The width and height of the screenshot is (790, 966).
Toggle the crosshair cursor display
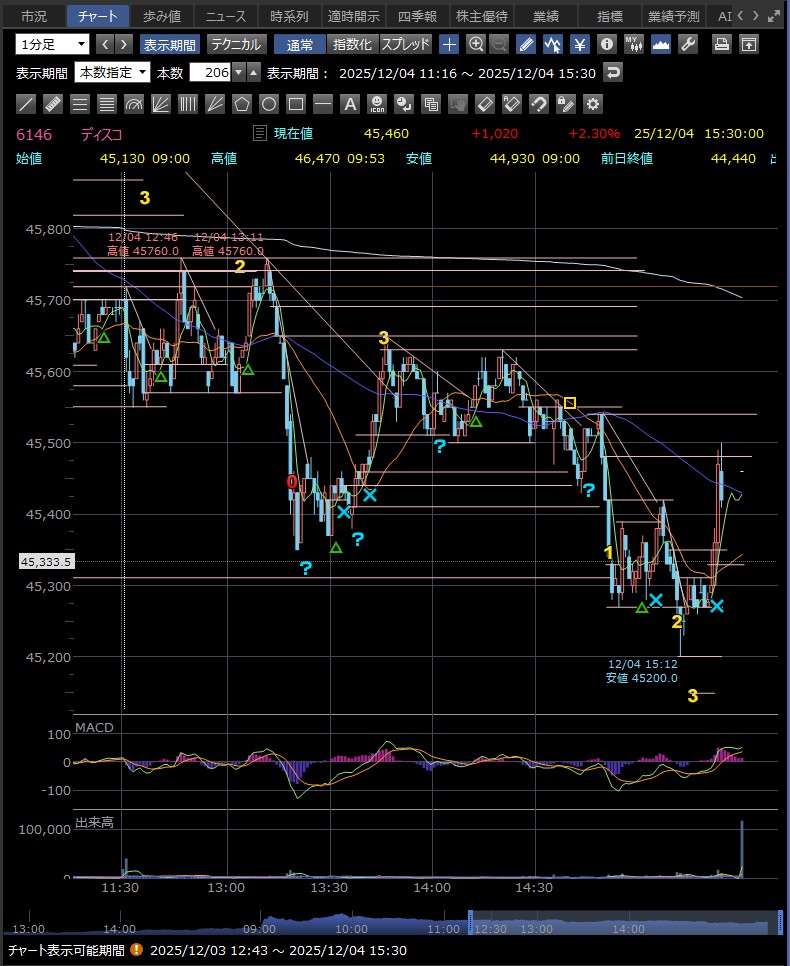pyautogui.click(x=450, y=44)
